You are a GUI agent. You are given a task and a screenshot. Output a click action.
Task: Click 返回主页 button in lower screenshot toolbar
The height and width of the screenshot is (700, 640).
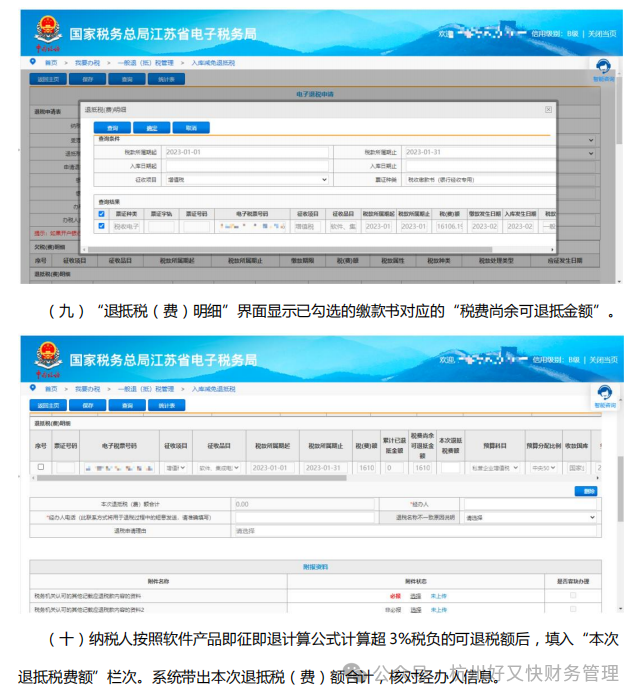point(48,405)
